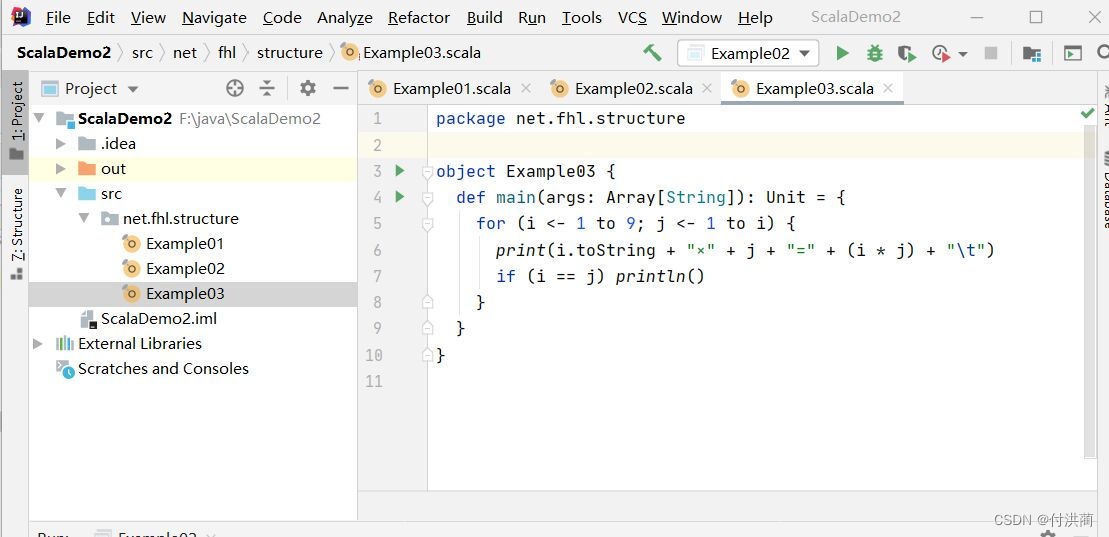Click ScalaDemo2 in the breadcrumb bar

[x=64, y=53]
